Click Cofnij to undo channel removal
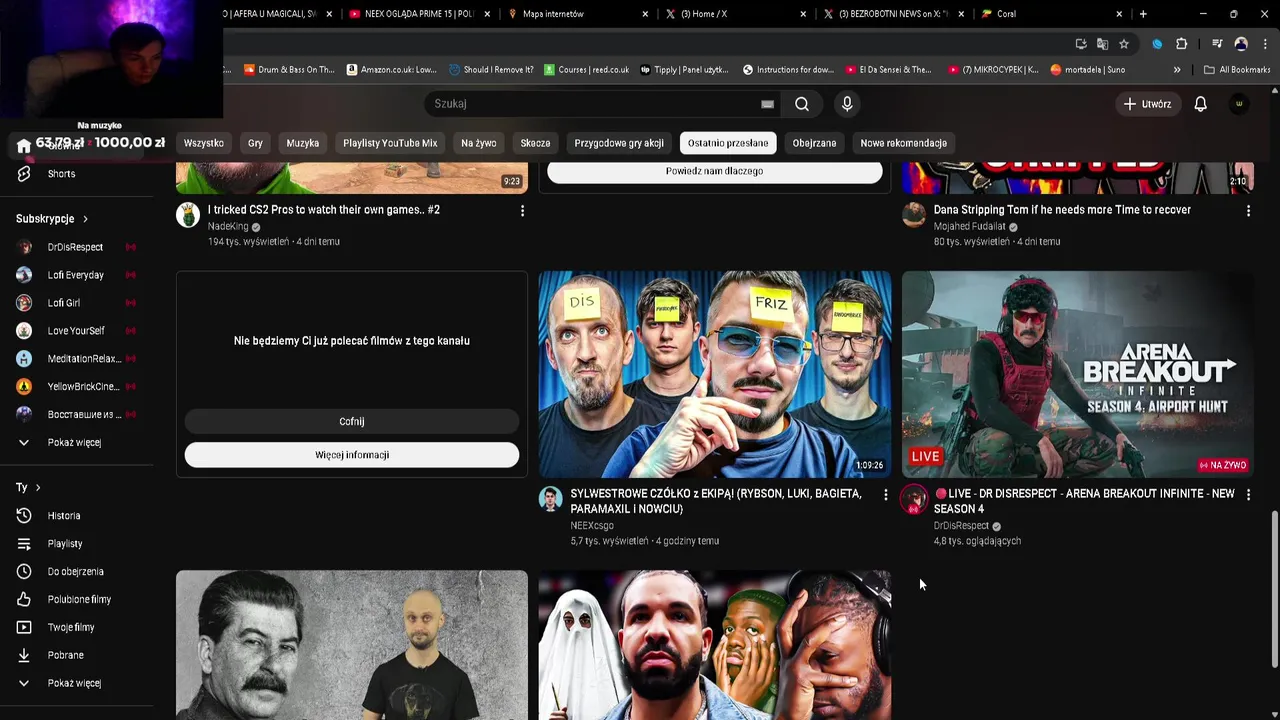 (352, 422)
